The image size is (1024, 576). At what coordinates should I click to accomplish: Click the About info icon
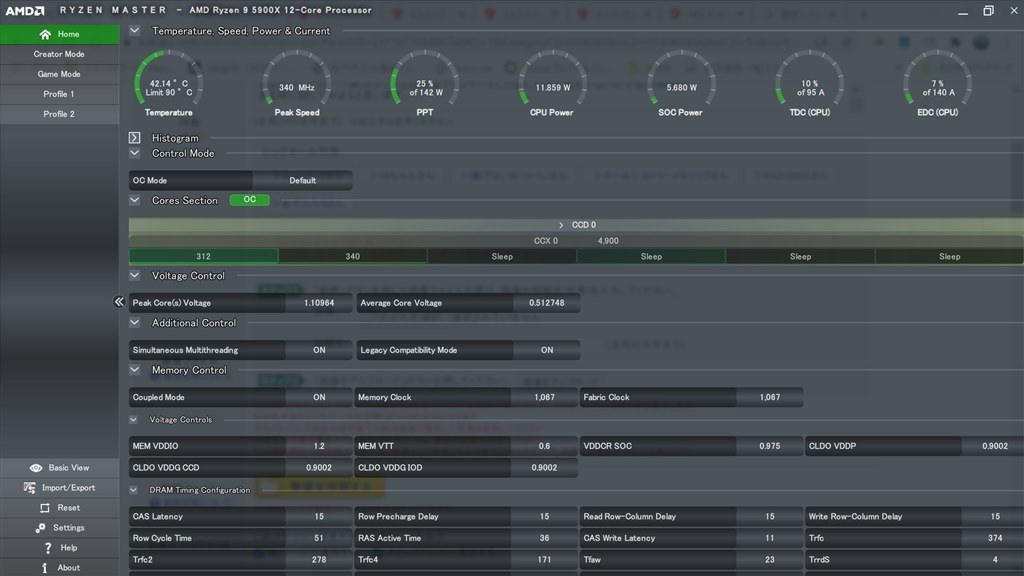(x=44, y=568)
